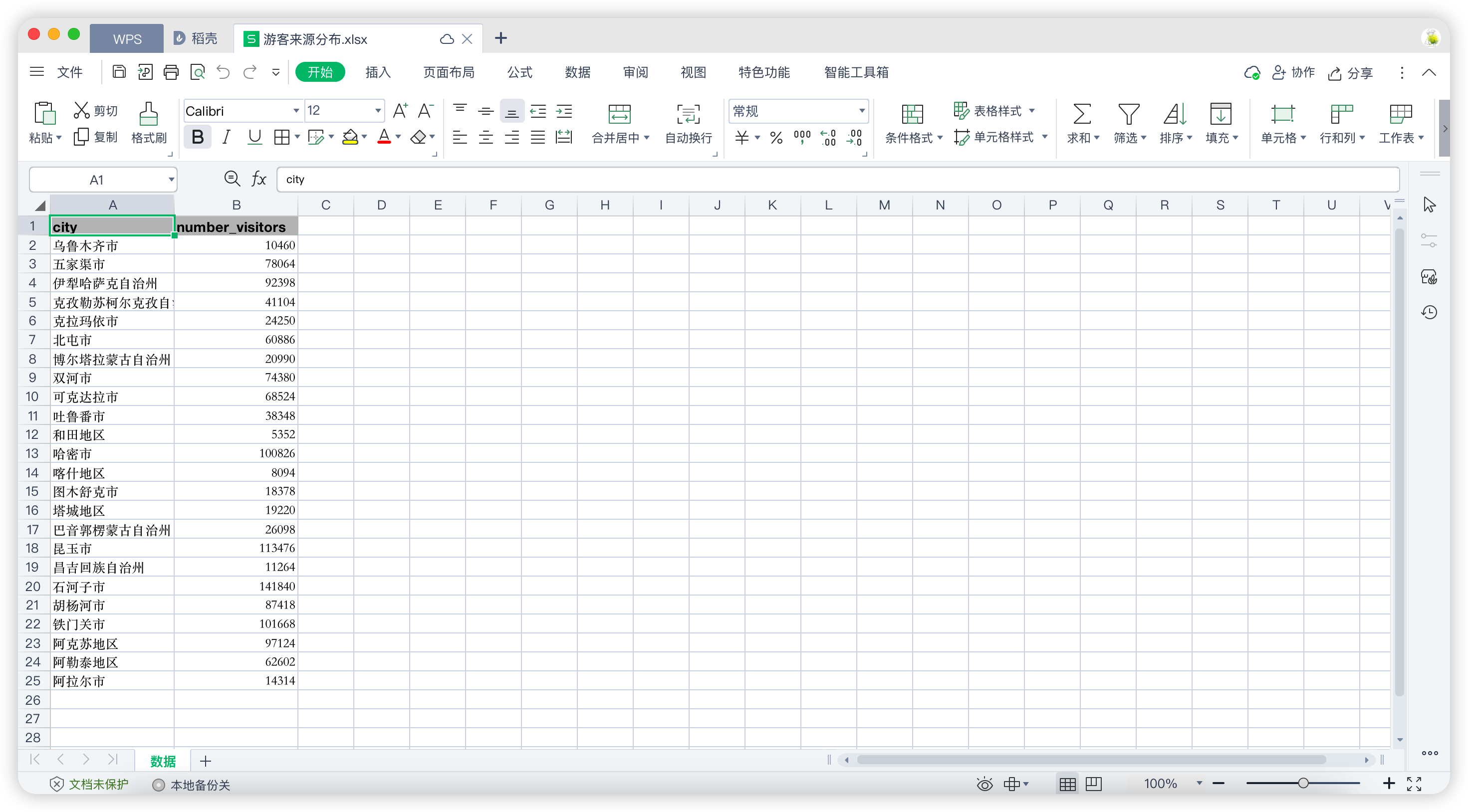Click the Conditional Formatting icon

tap(912, 113)
